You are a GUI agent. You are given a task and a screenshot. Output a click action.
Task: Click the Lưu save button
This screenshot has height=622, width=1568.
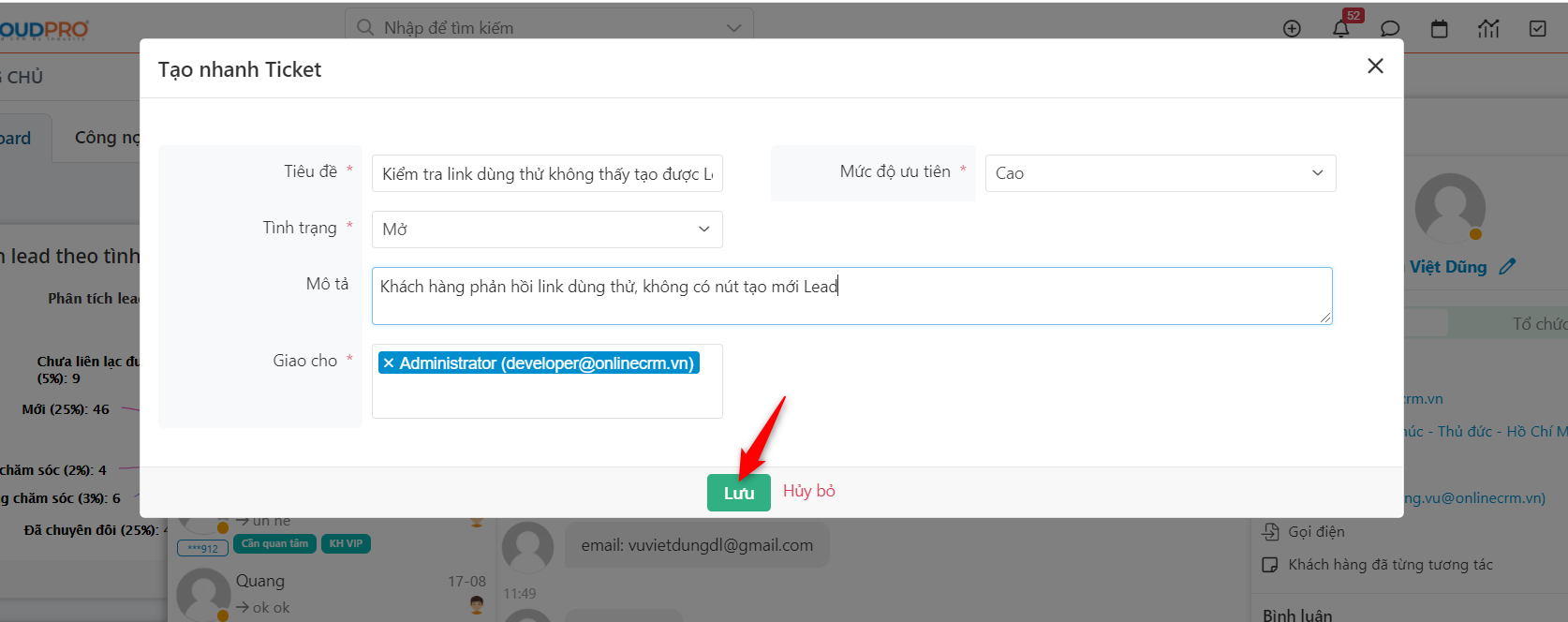738,493
